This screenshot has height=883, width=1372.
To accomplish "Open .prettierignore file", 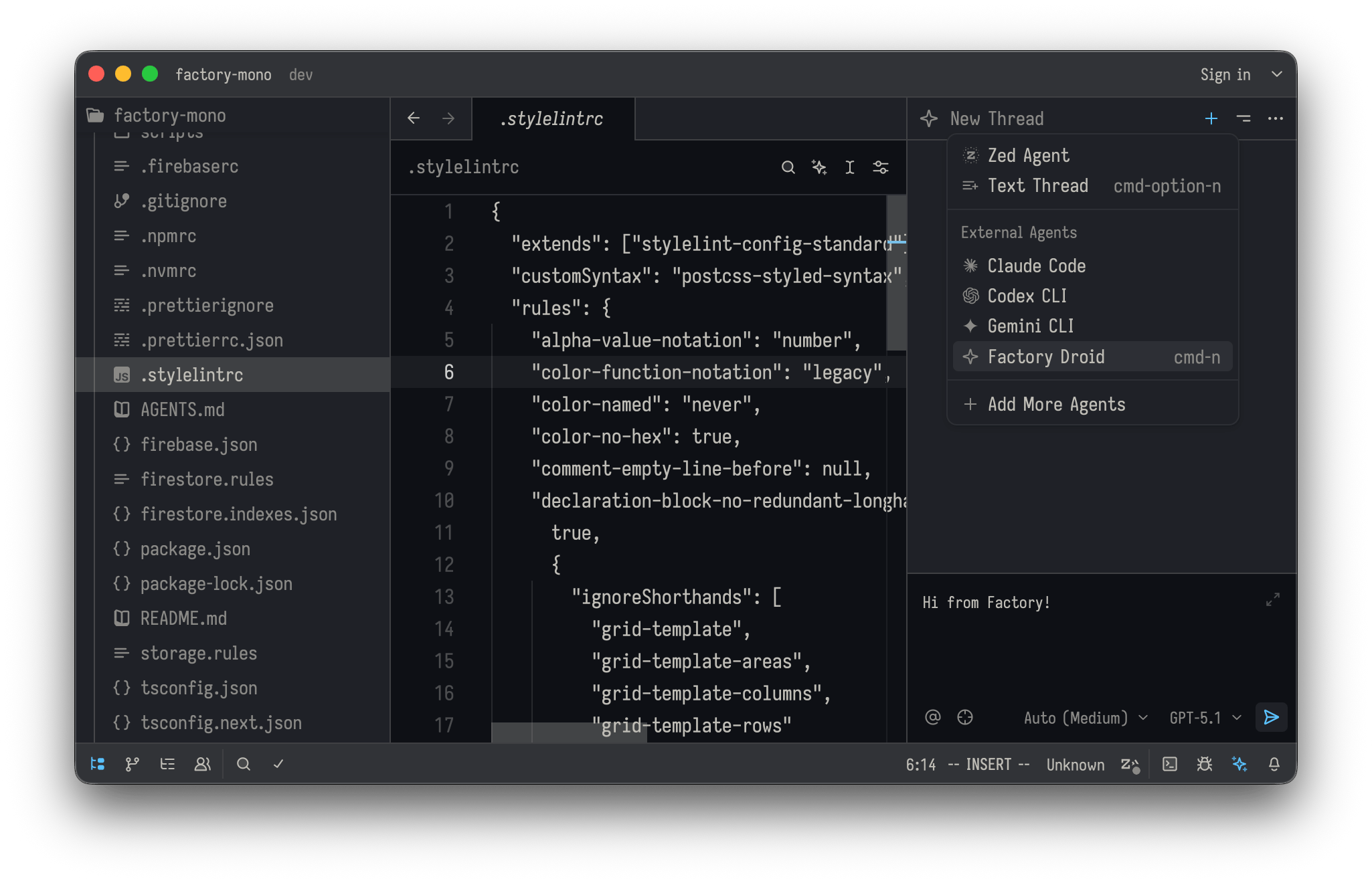I will pyautogui.click(x=233, y=305).
